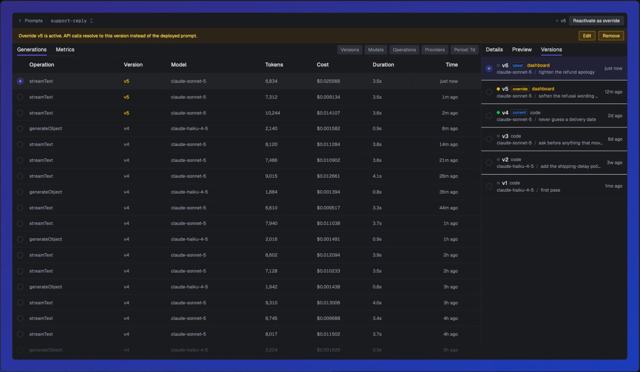The height and width of the screenshot is (372, 640).
Task: Click the 7,940 tokens cell
Action: [x=271, y=224]
